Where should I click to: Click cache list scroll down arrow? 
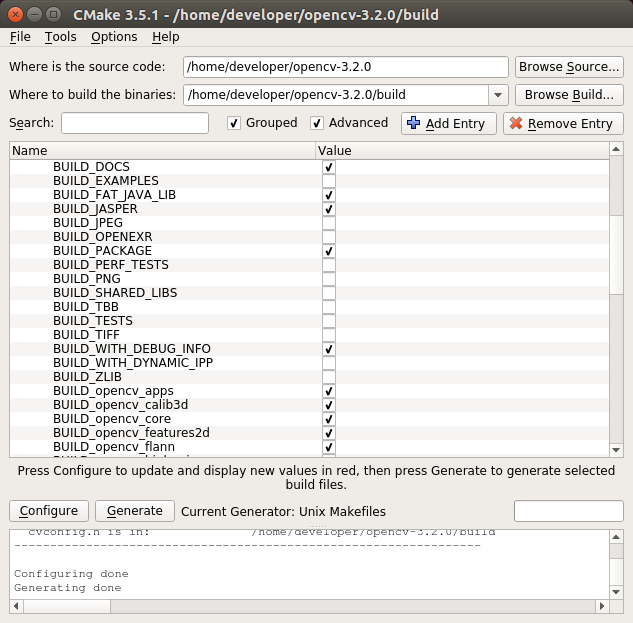point(616,450)
